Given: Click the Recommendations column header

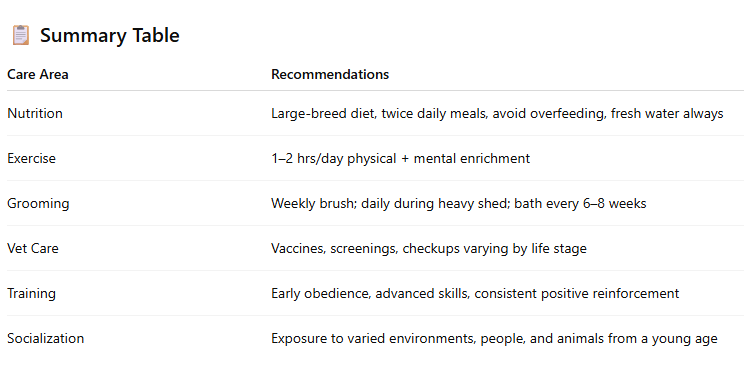Looking at the screenshot, I should pyautogui.click(x=330, y=75).
